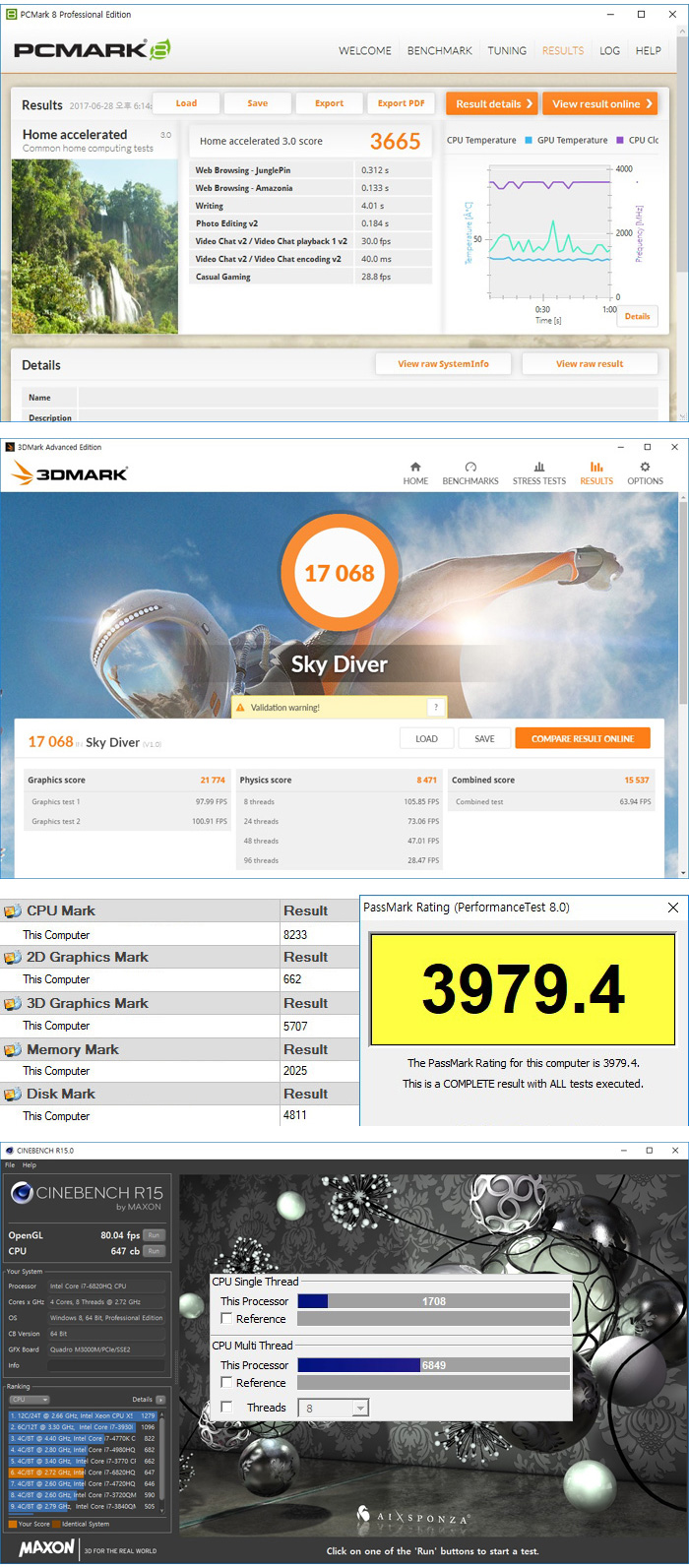
Task: Select ranking row Intel Xeon CPU 1279
Action: coord(83,1415)
